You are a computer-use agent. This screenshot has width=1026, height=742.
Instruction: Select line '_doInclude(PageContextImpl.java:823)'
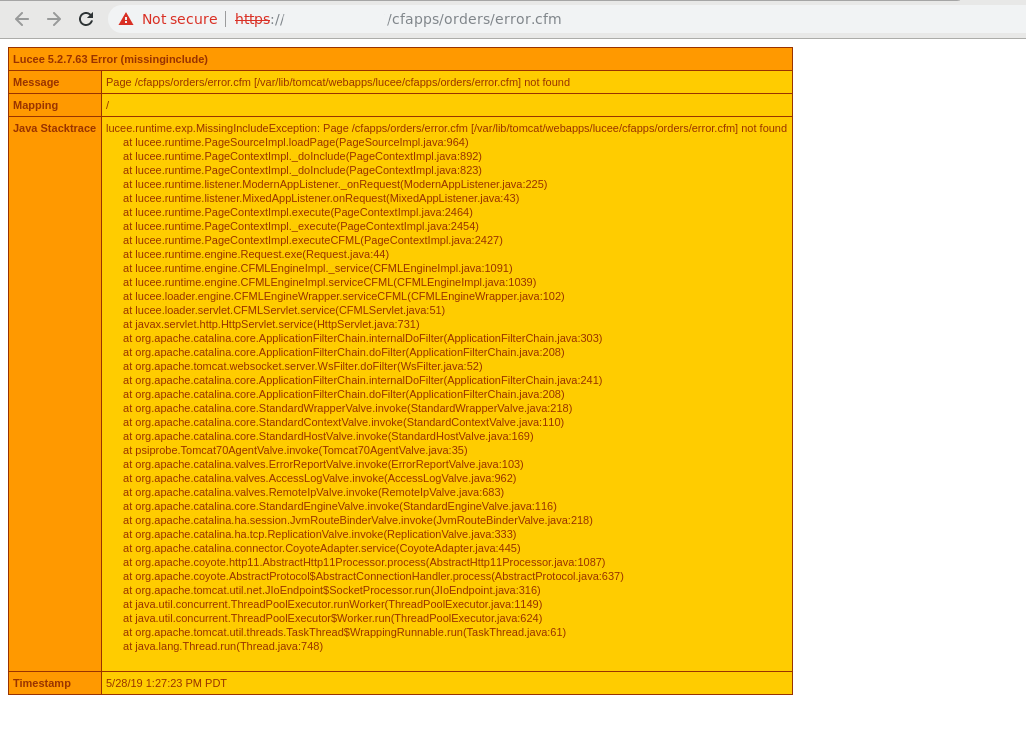tap(302, 170)
